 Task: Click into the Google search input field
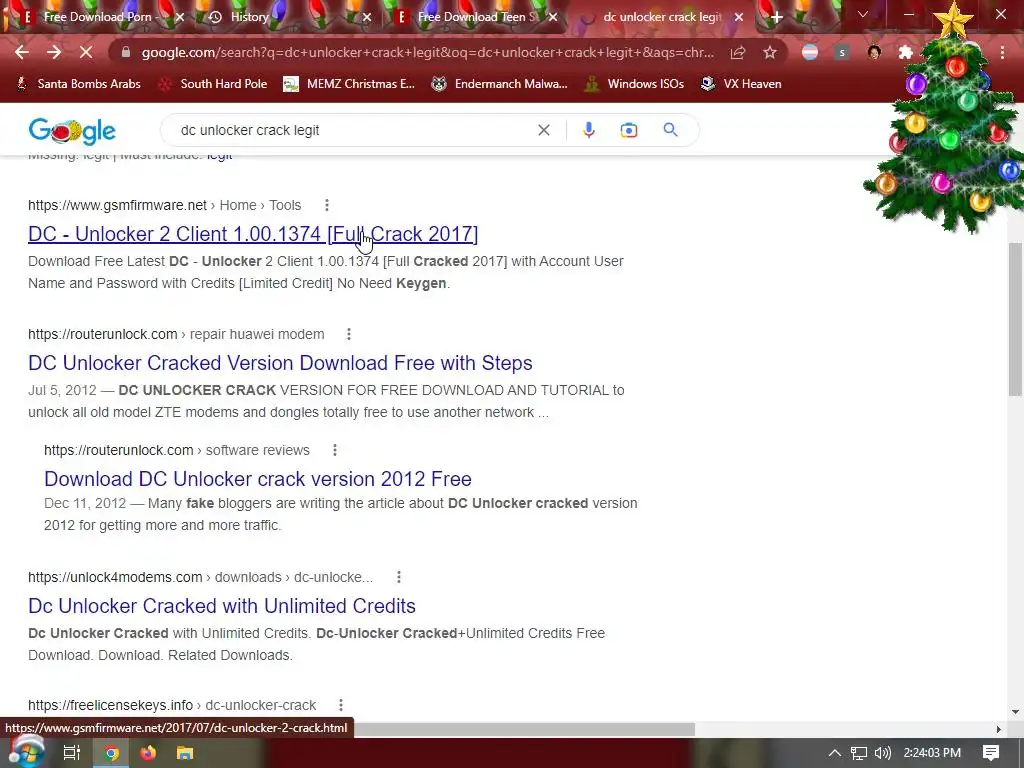click(x=353, y=130)
